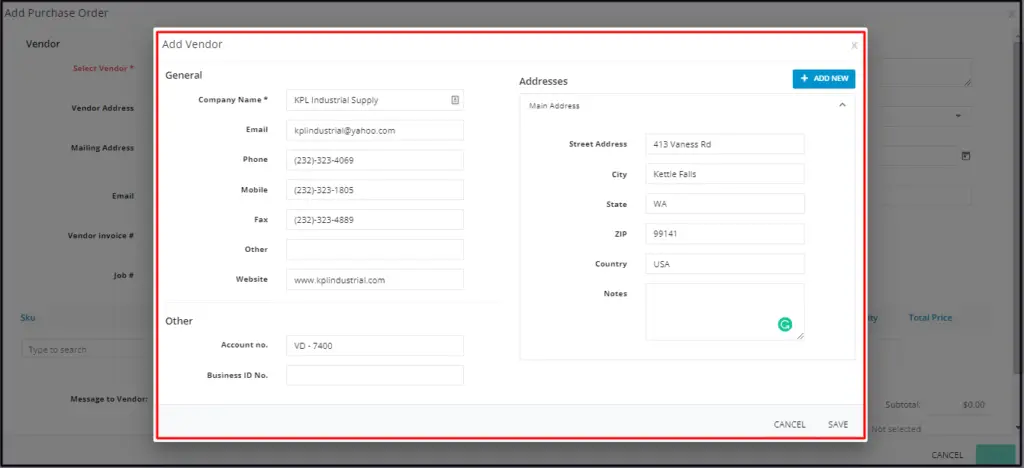Viewport: 1024px width, 468px height.
Task: Click the Phone field (232)-323-4069
Action: click(375, 160)
